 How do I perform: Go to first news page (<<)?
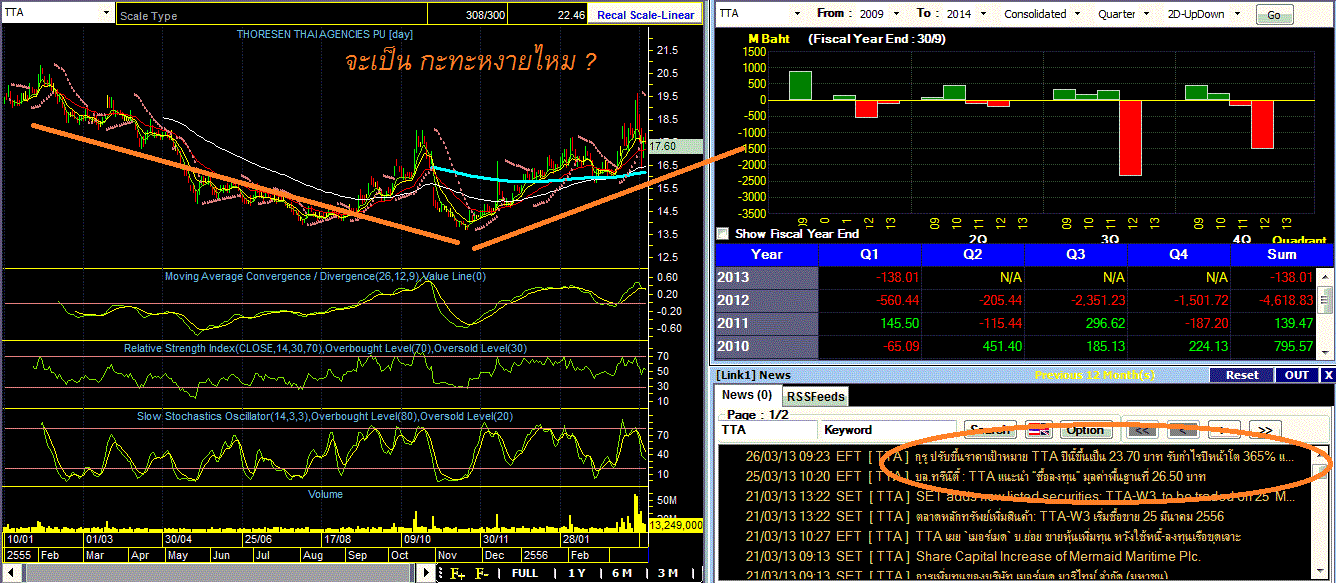point(1144,430)
